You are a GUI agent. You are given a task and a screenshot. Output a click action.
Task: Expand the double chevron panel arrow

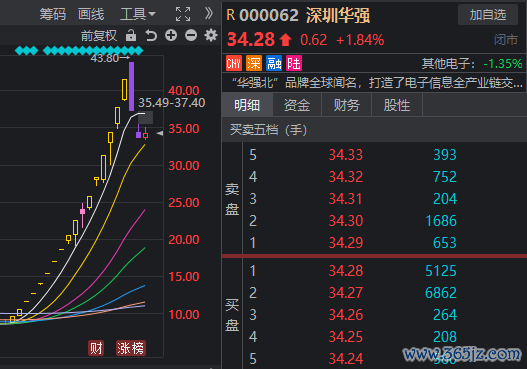209,14
